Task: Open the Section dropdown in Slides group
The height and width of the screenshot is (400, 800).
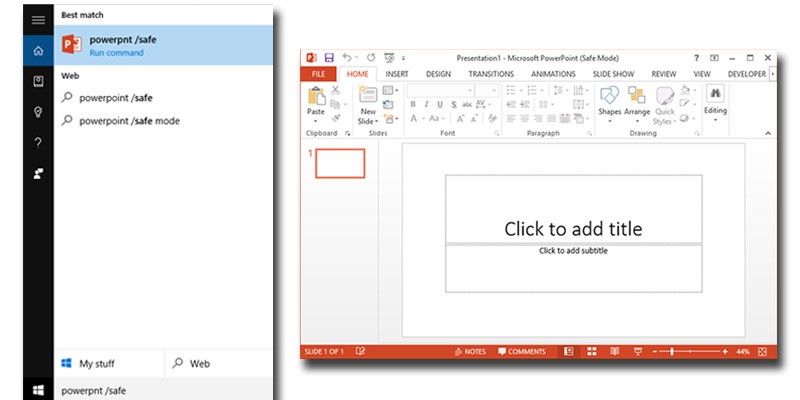Action: 390,118
